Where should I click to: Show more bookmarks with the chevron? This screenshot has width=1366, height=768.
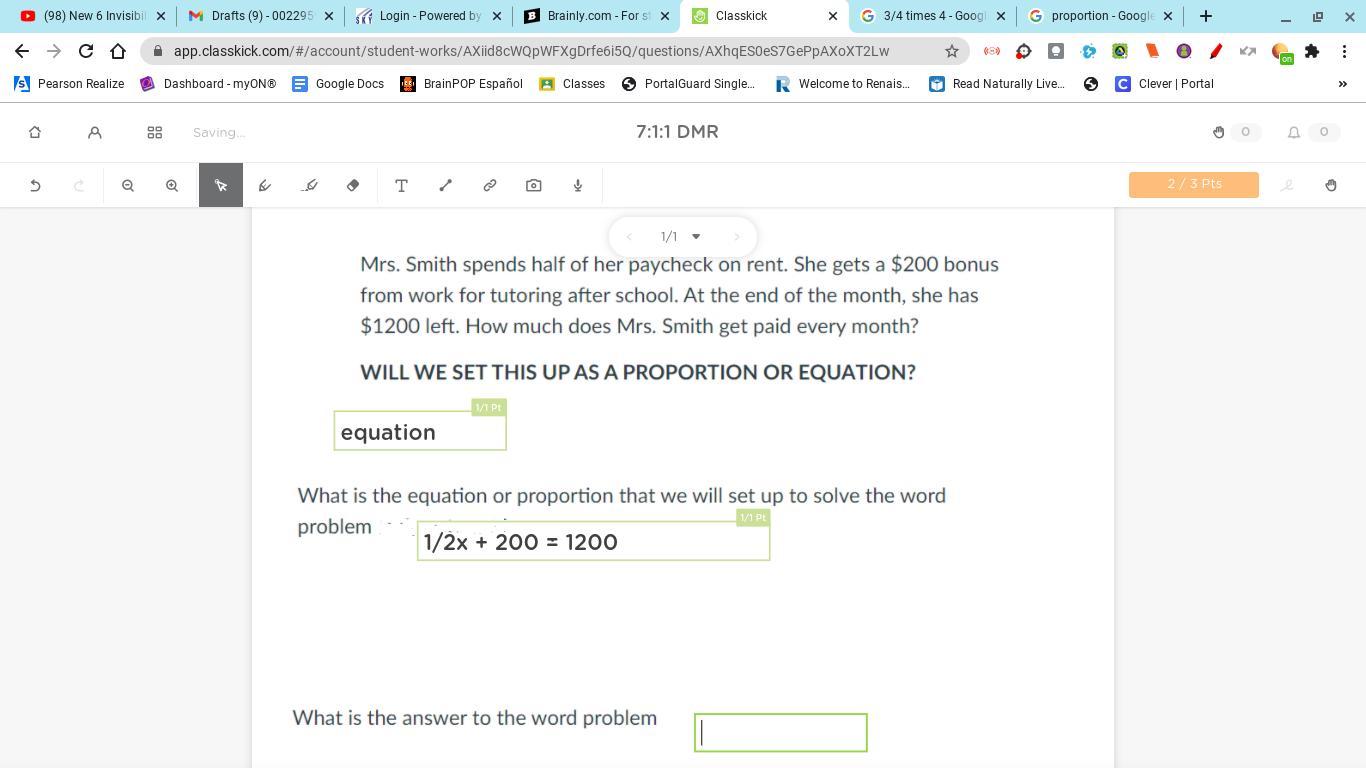pyautogui.click(x=1343, y=84)
